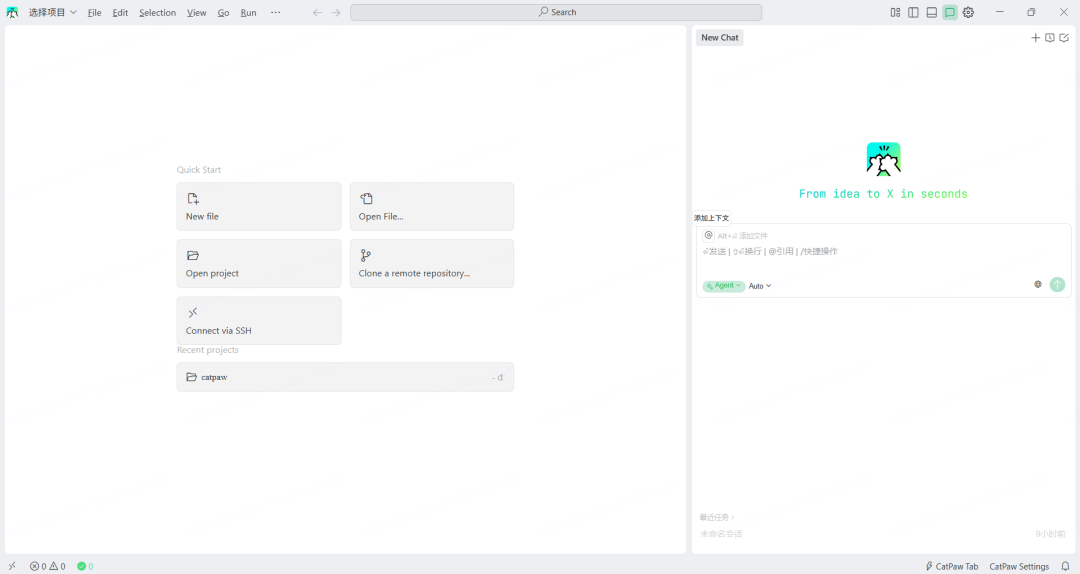Select the New Chat tab
The height and width of the screenshot is (574, 1080).
tap(720, 38)
